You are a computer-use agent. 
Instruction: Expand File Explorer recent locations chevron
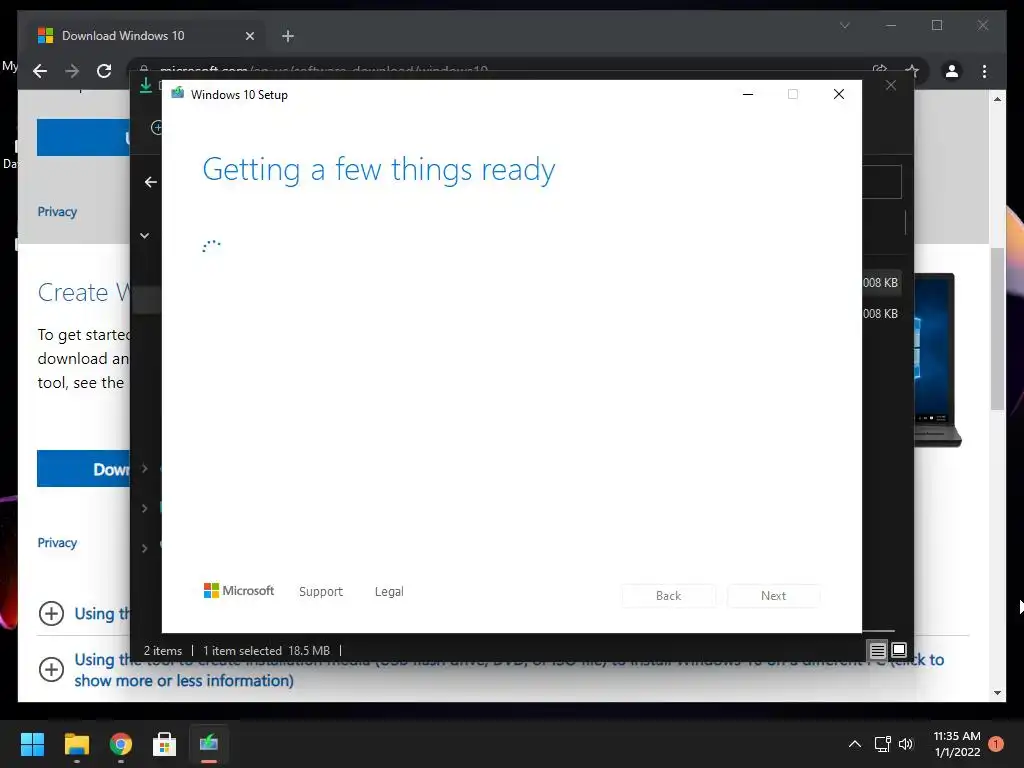click(x=144, y=236)
